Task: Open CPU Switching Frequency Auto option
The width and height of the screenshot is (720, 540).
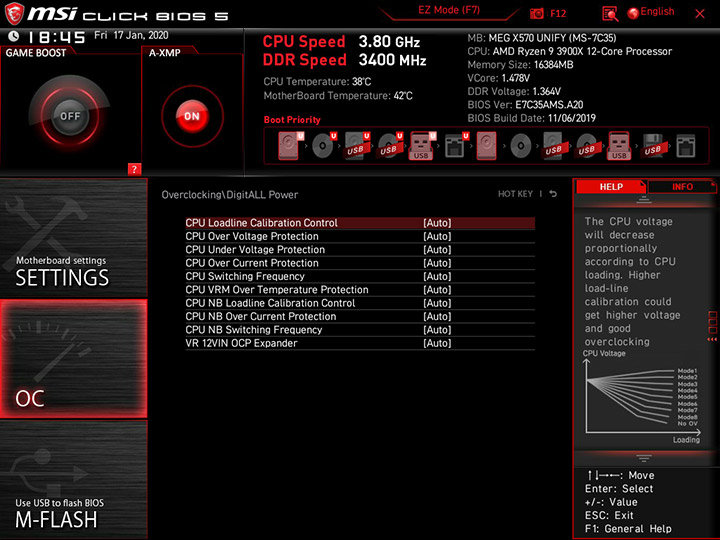Action: point(437,276)
